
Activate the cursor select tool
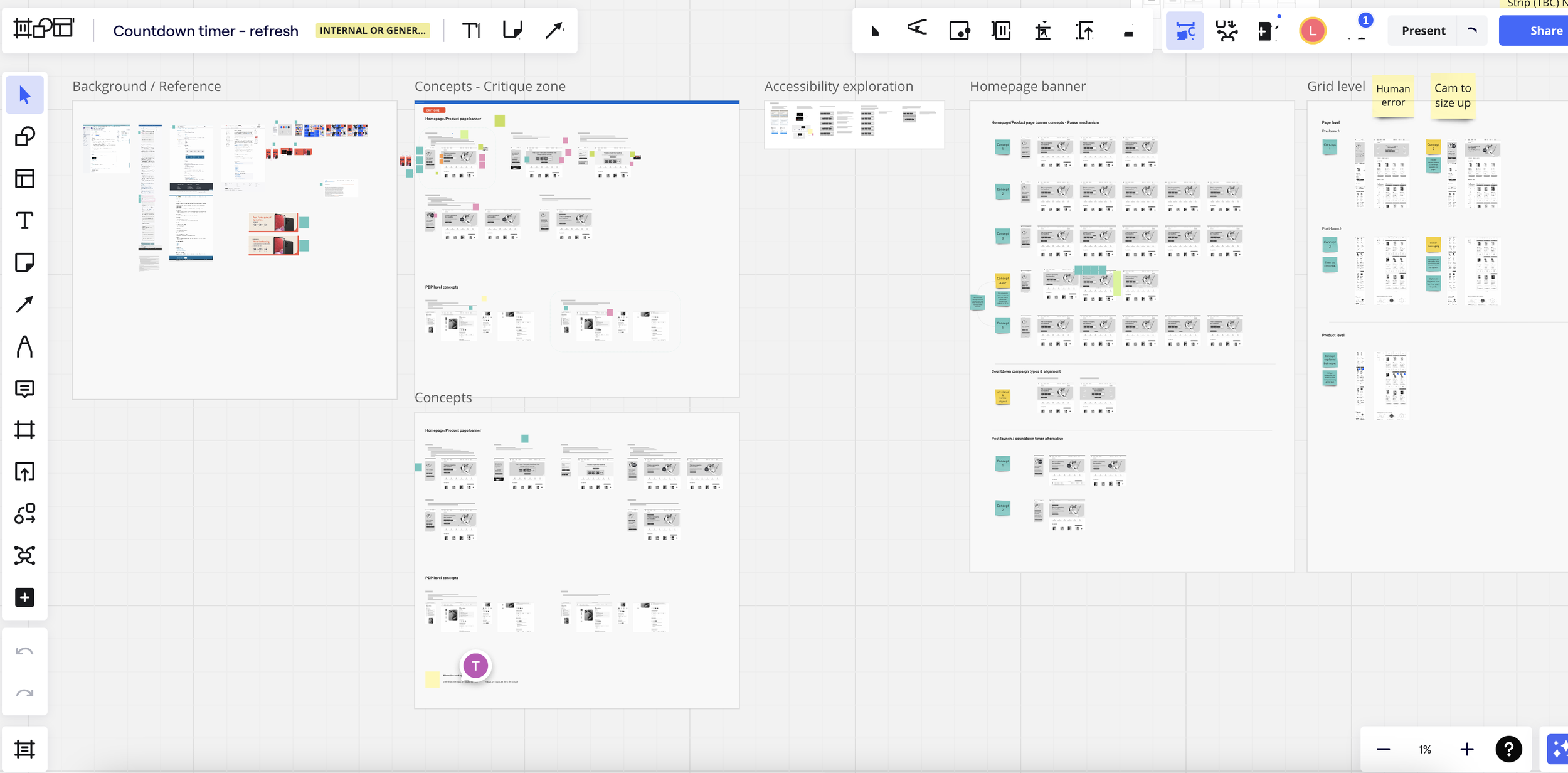point(24,95)
